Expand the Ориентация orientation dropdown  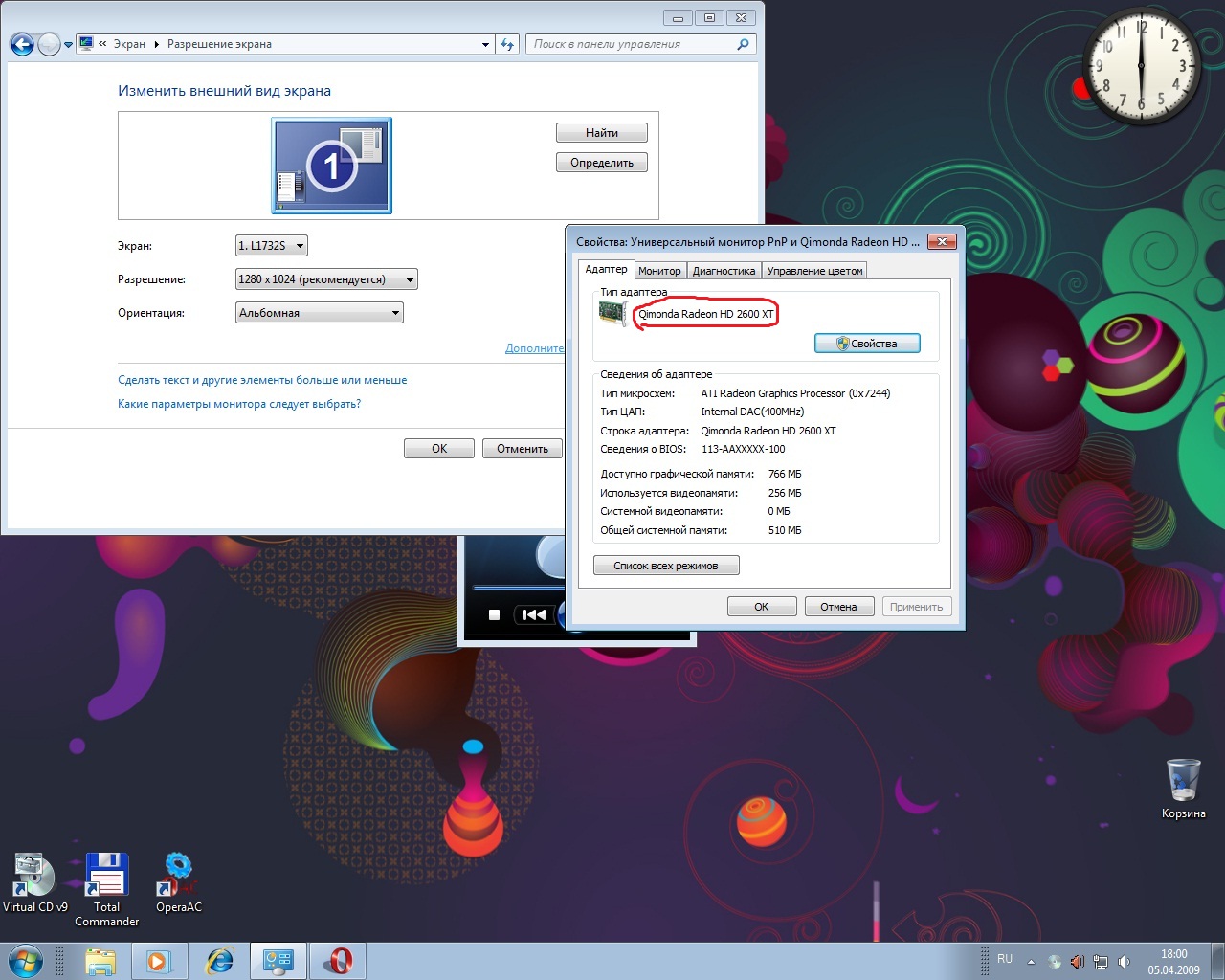coord(319,313)
